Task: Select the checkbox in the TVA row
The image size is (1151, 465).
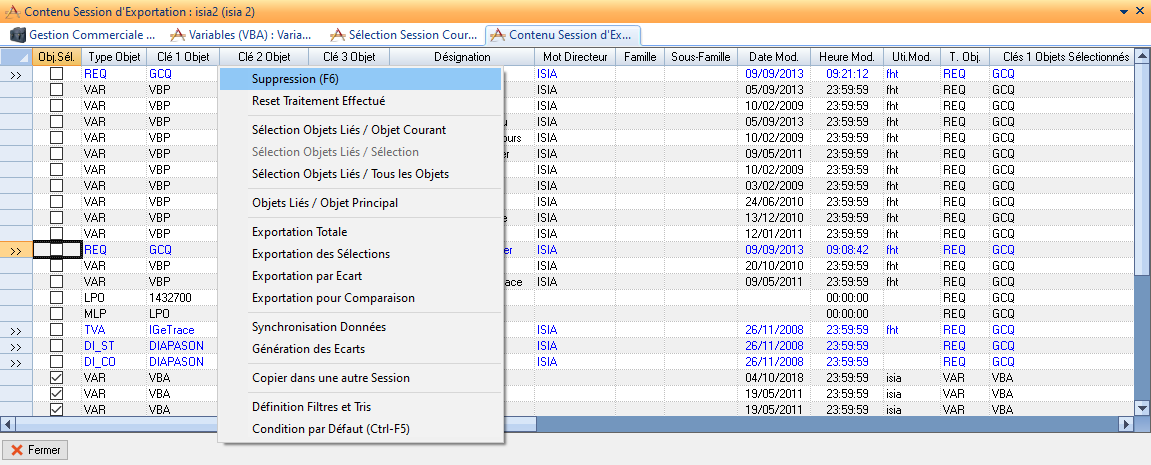Action: (57, 330)
